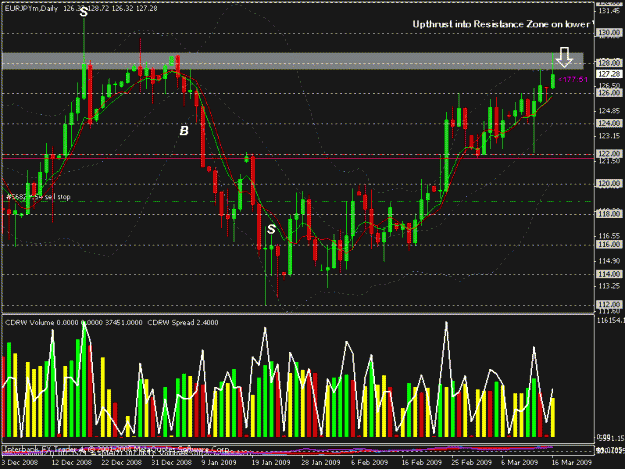Screen dimensions: 625x469
Task: Click the CDRW Spread 2.4000 label
Action: coord(183,322)
